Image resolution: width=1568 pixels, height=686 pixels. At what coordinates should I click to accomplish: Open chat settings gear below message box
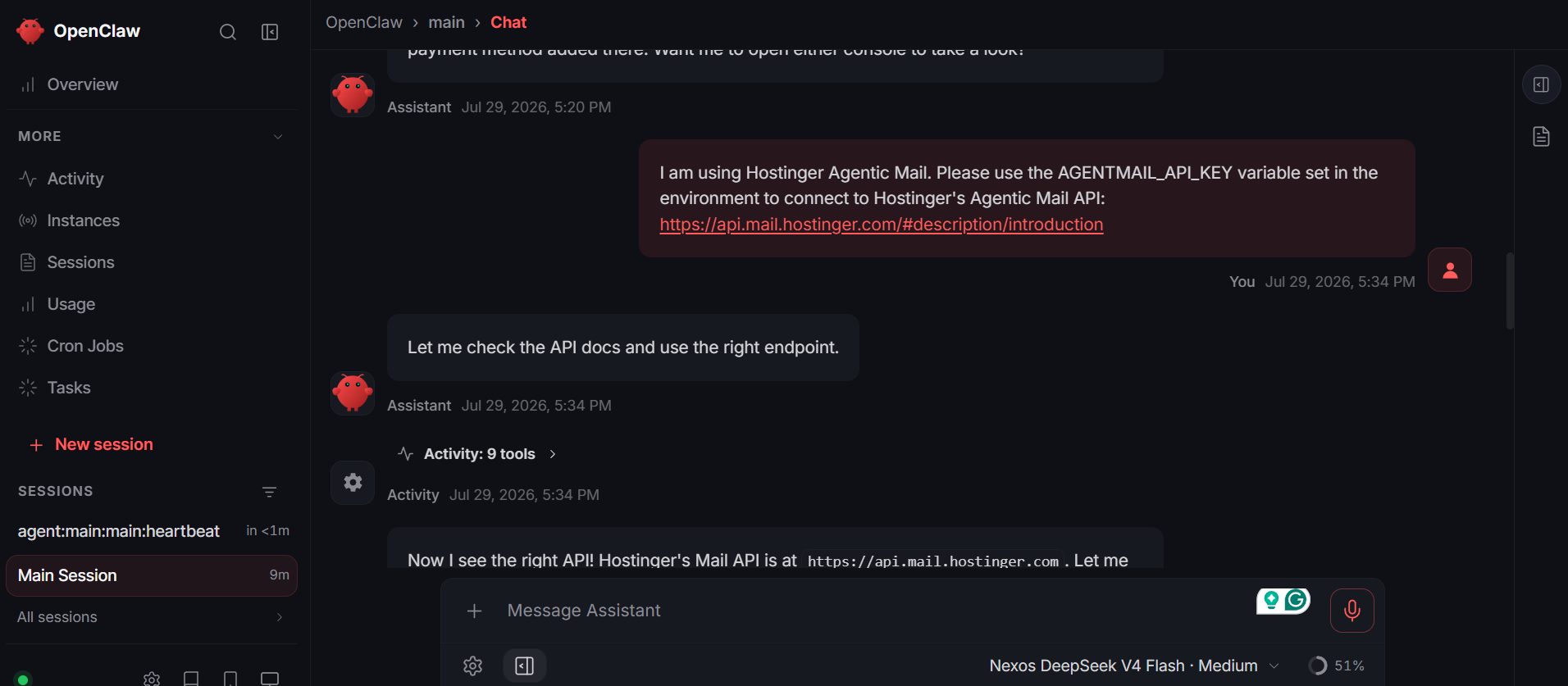472,666
